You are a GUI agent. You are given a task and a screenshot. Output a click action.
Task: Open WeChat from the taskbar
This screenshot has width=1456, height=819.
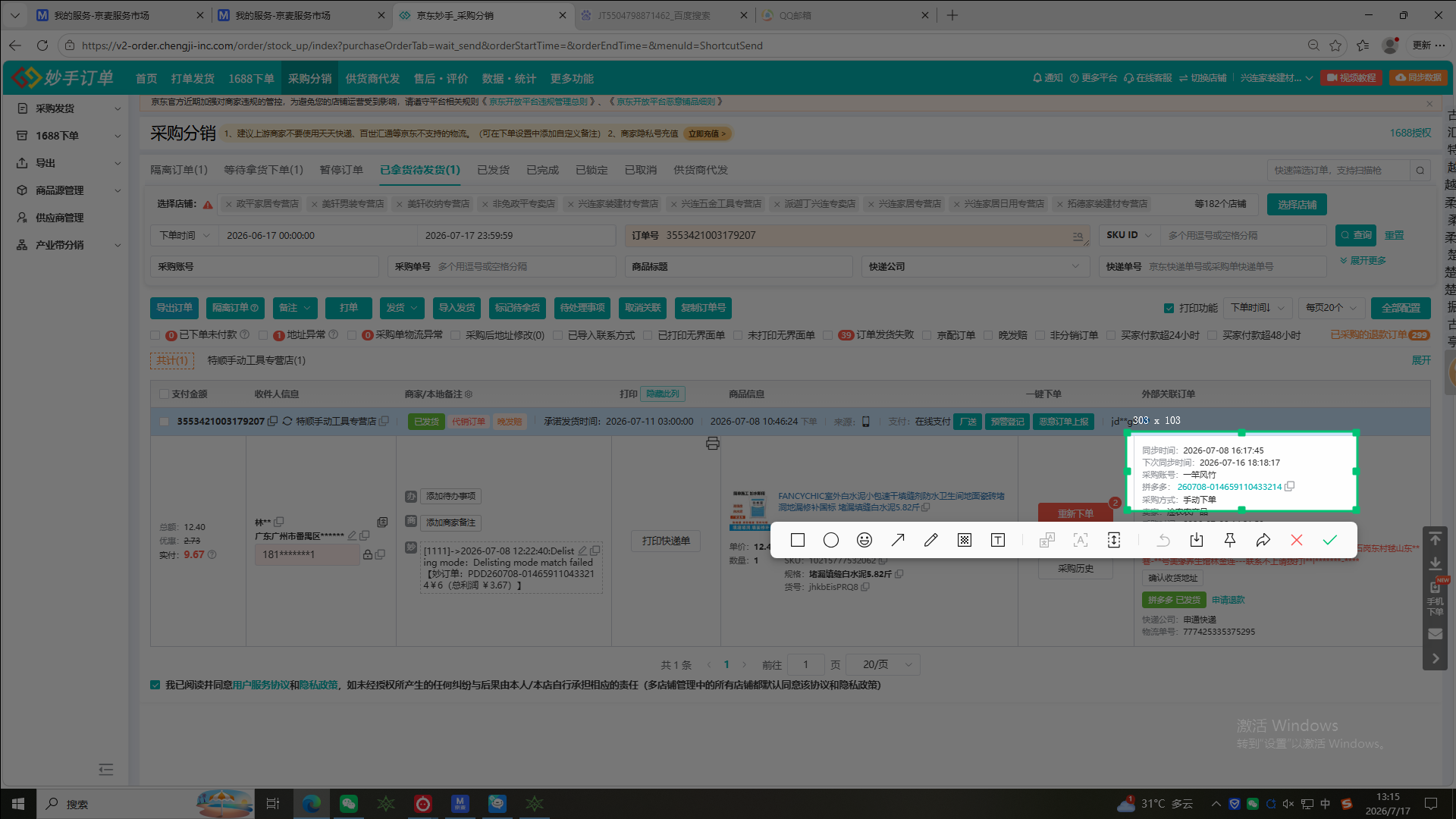tap(349, 804)
